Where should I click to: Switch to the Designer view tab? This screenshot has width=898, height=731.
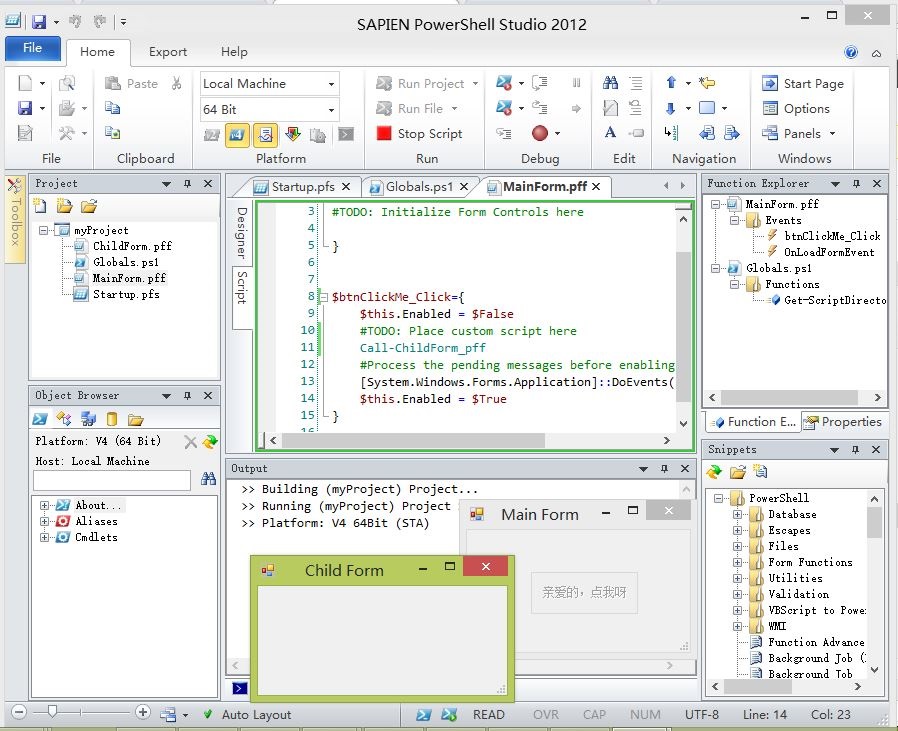click(x=242, y=232)
